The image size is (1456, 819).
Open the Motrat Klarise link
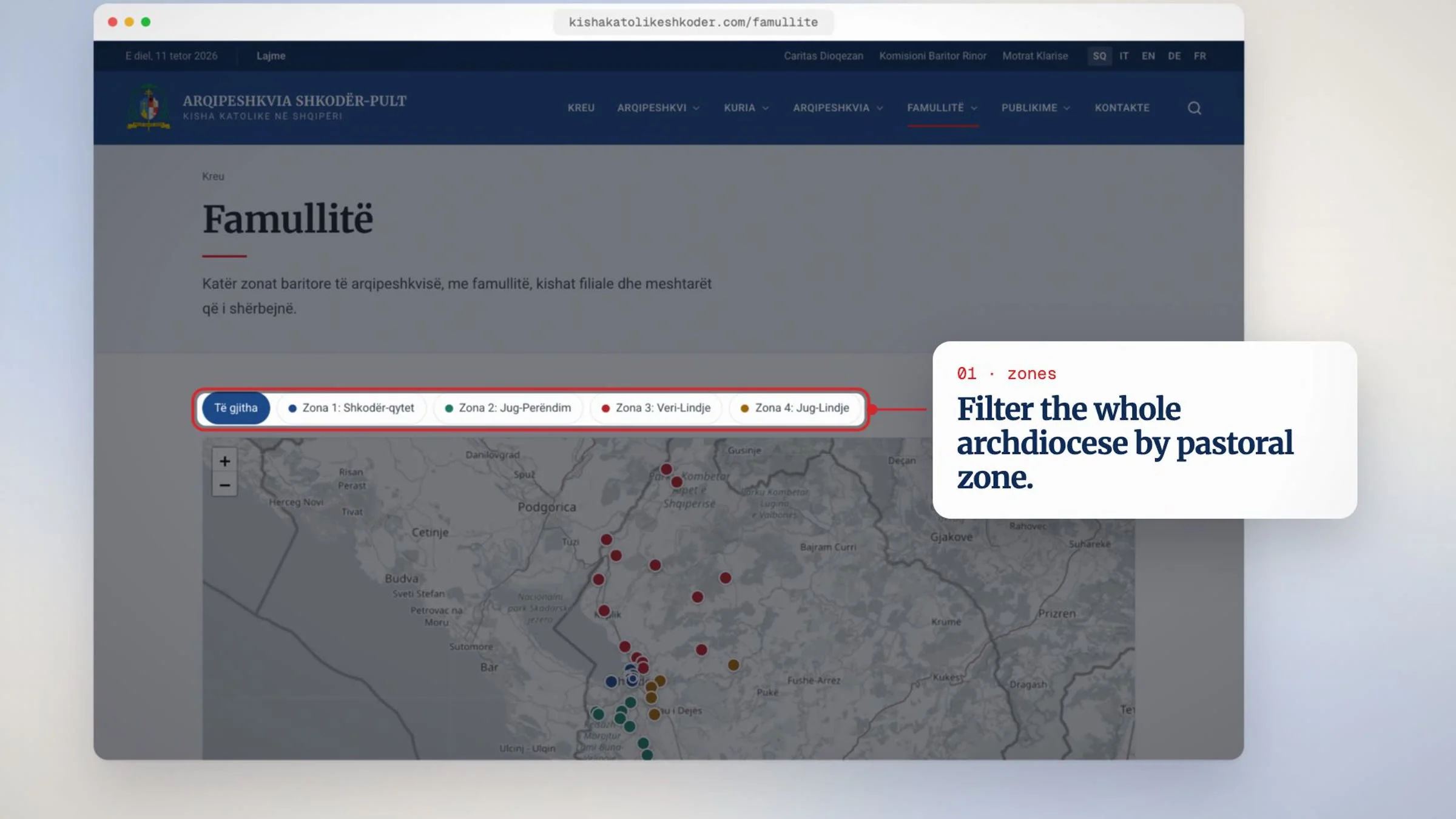[1035, 56]
